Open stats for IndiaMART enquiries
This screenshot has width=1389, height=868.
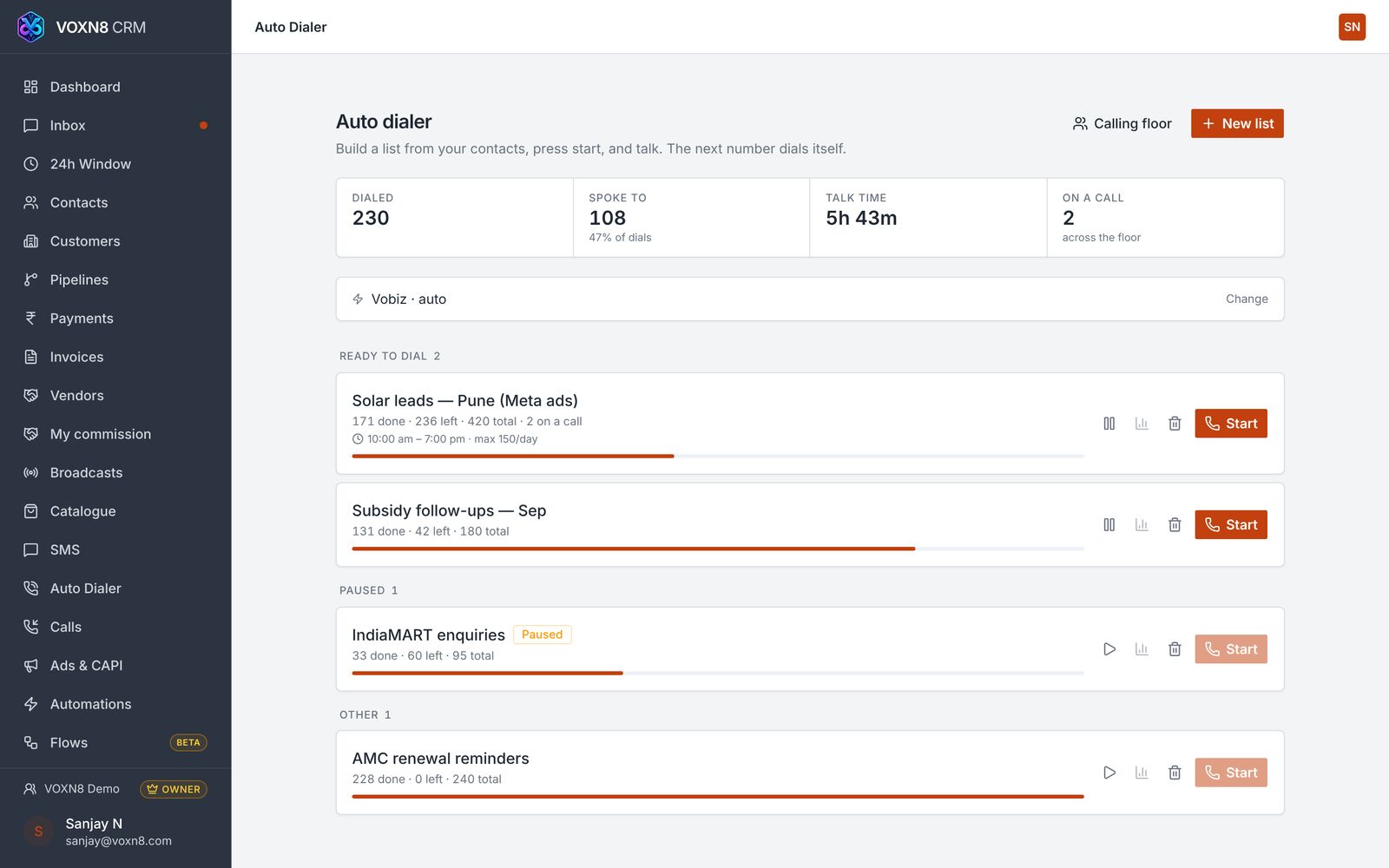pos(1142,649)
